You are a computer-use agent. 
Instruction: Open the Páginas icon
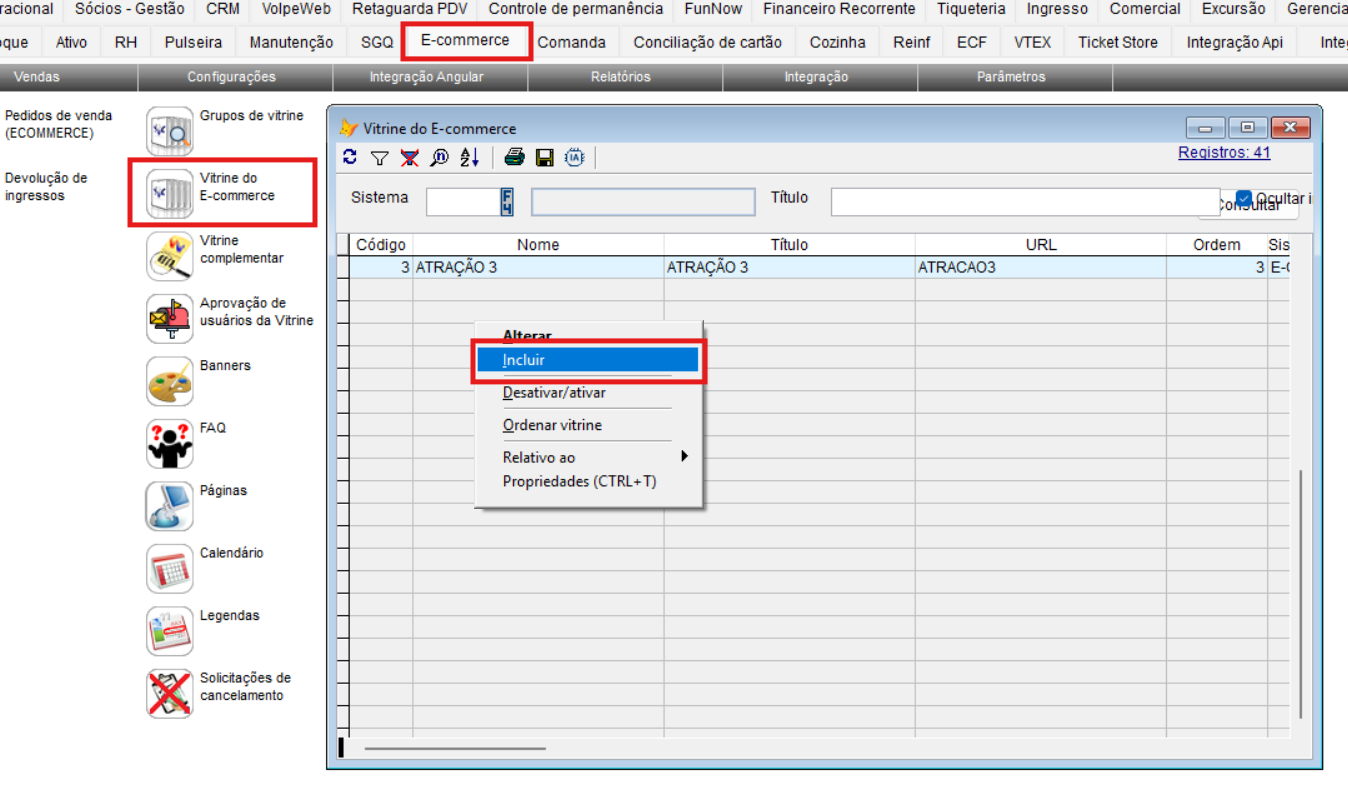170,506
